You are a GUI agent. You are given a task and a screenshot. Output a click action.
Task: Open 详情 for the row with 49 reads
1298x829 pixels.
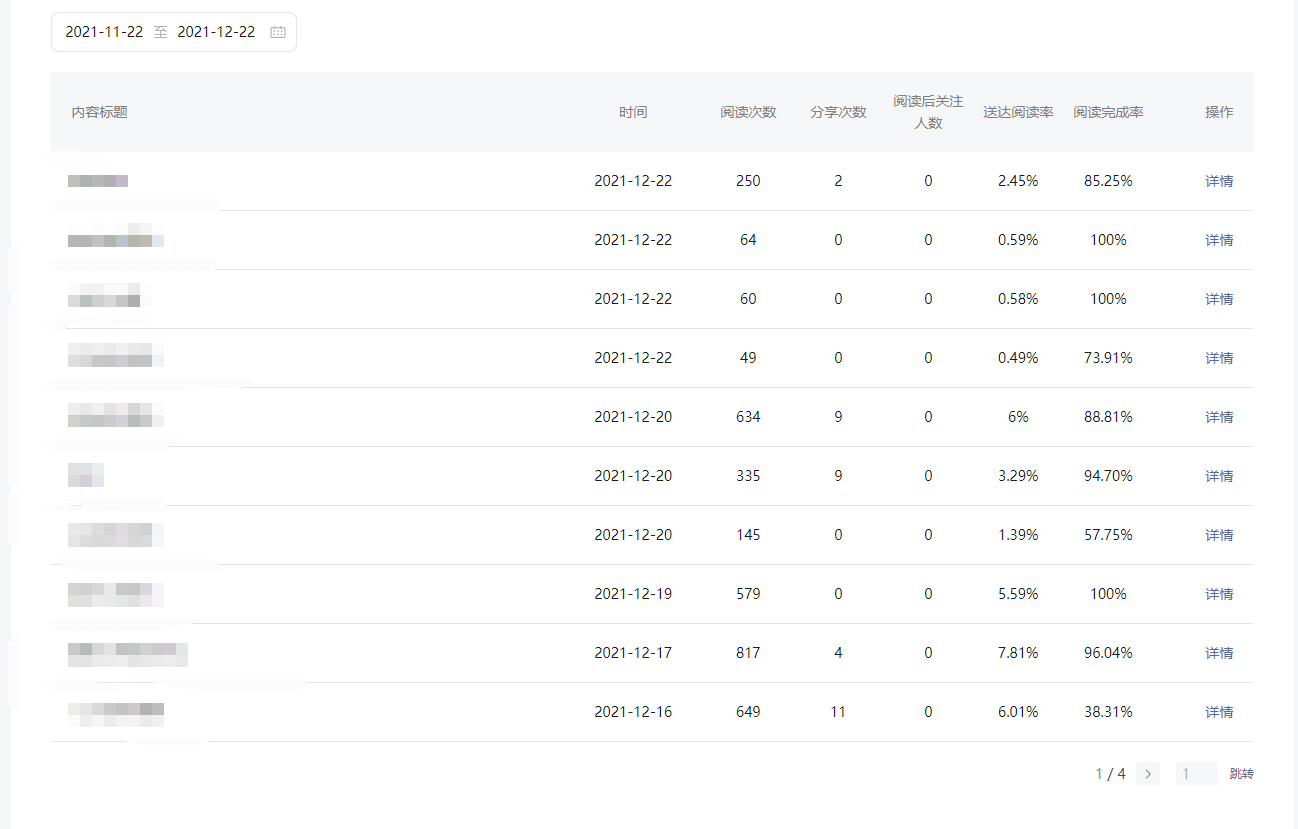pos(1219,358)
